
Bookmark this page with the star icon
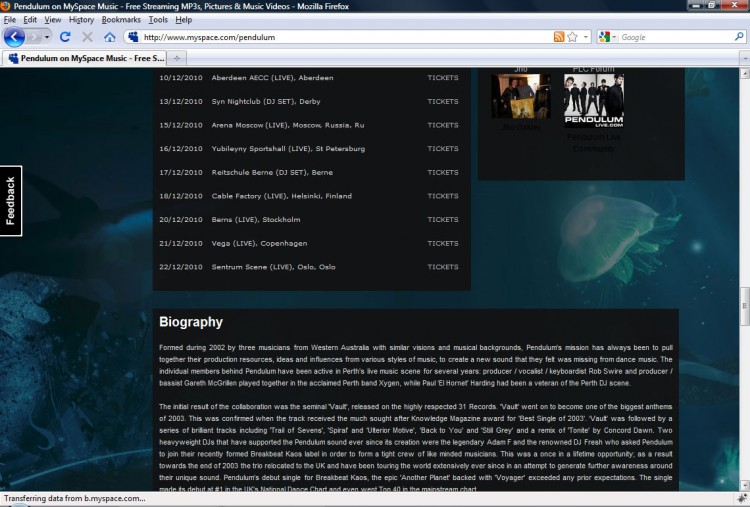(573, 37)
